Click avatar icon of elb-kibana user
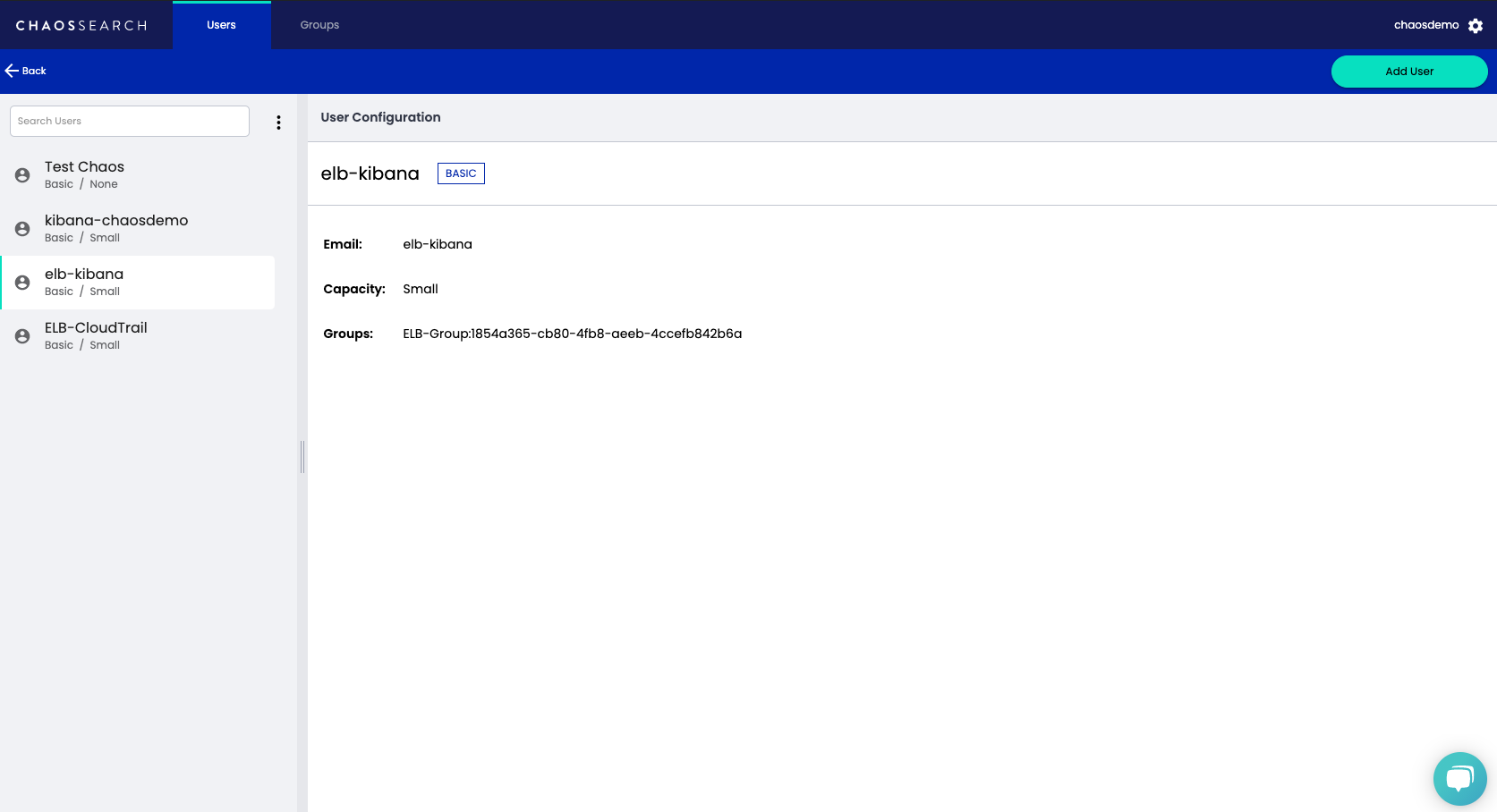 click(22, 283)
